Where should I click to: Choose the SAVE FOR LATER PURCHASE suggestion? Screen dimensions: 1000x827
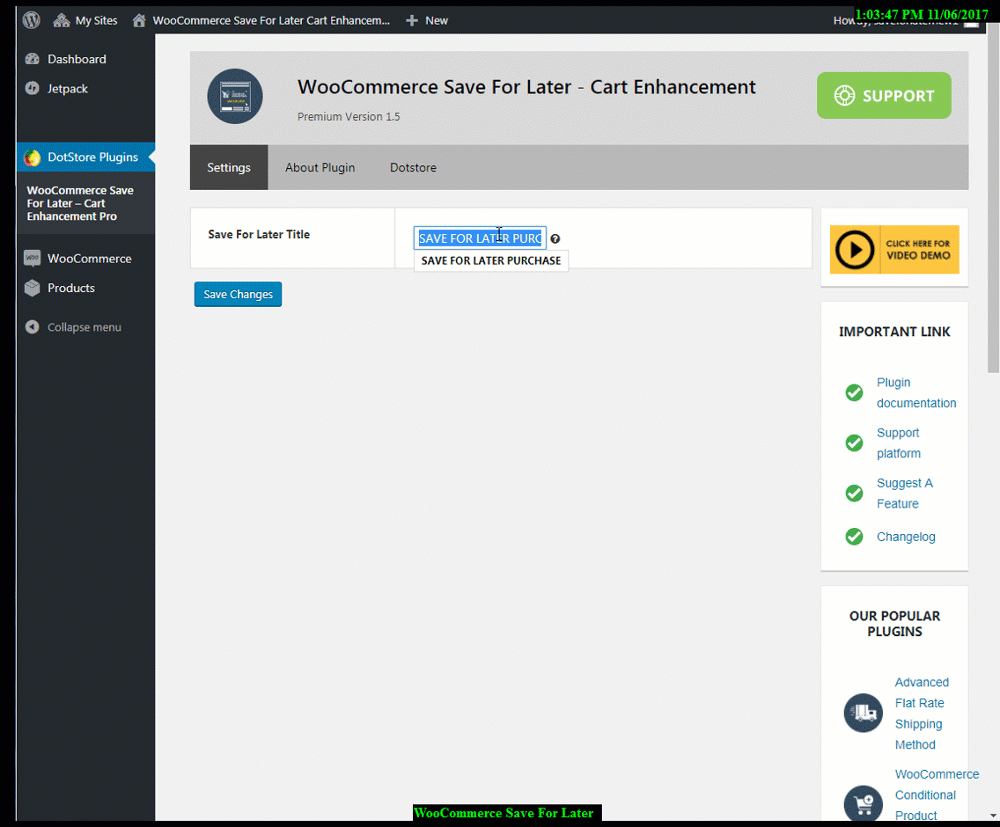(x=491, y=260)
